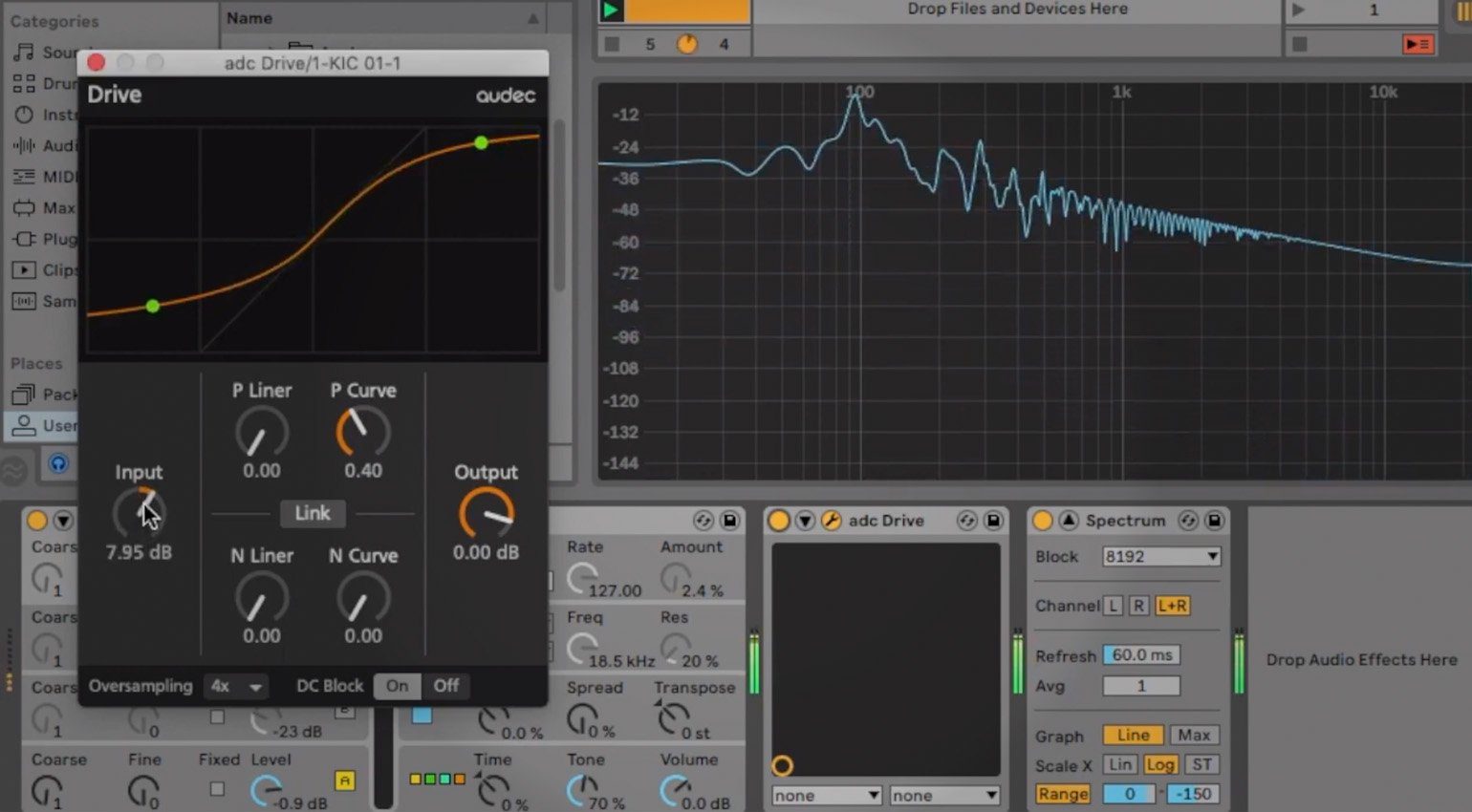
Task: Click N Curve knob
Action: pos(363,598)
